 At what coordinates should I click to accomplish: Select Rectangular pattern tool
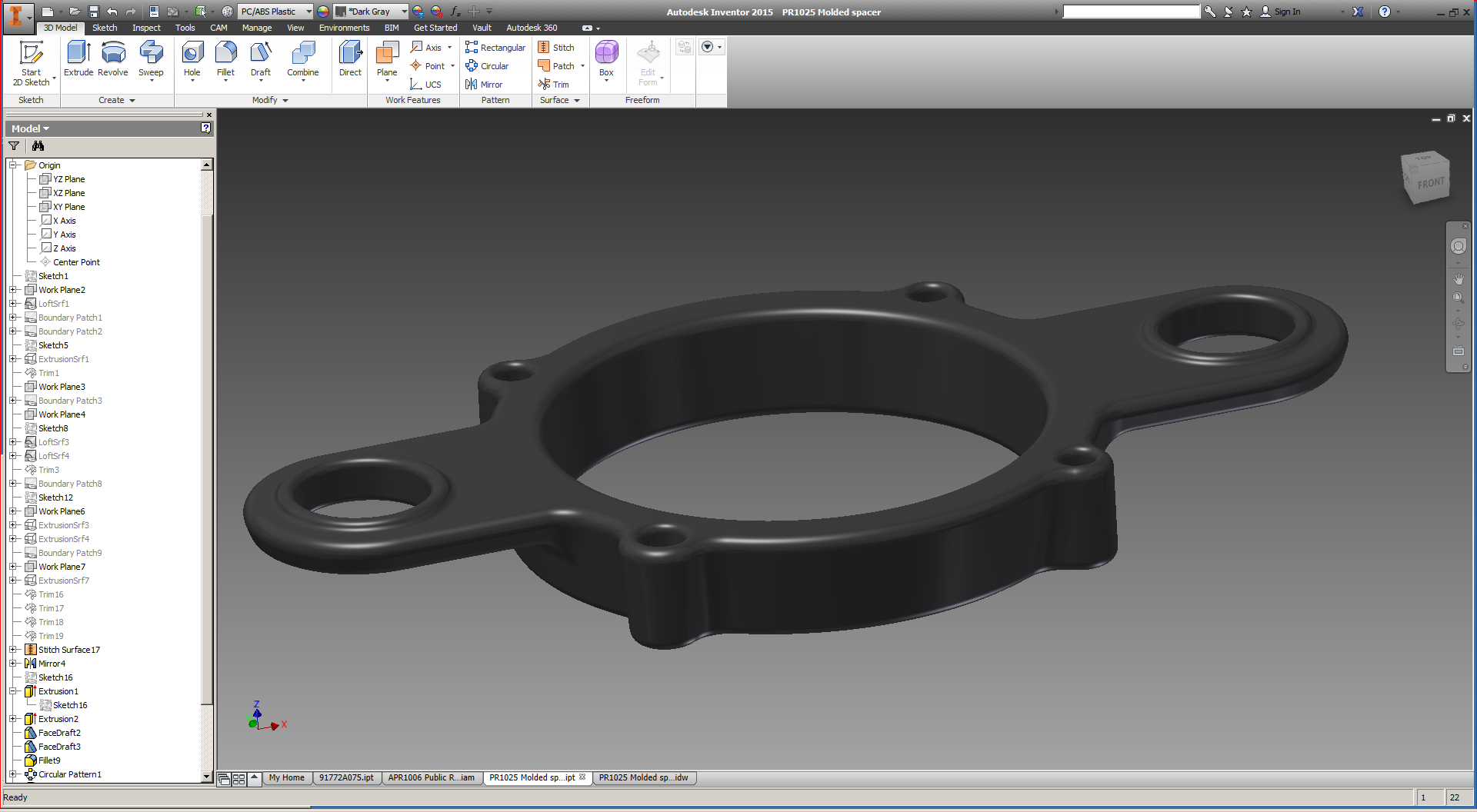(x=495, y=48)
